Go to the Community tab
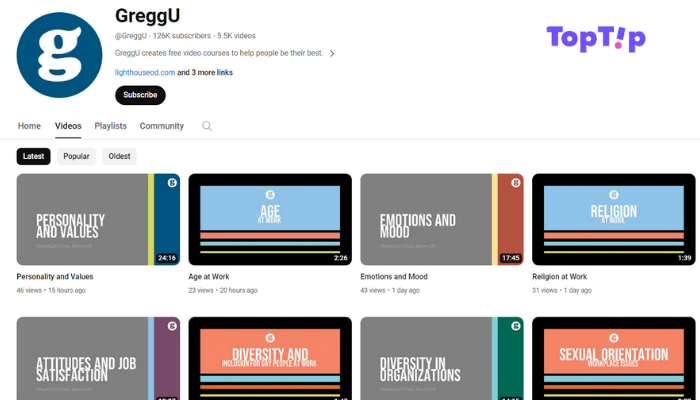Image resolution: width=700 pixels, height=400 pixels. (x=162, y=126)
